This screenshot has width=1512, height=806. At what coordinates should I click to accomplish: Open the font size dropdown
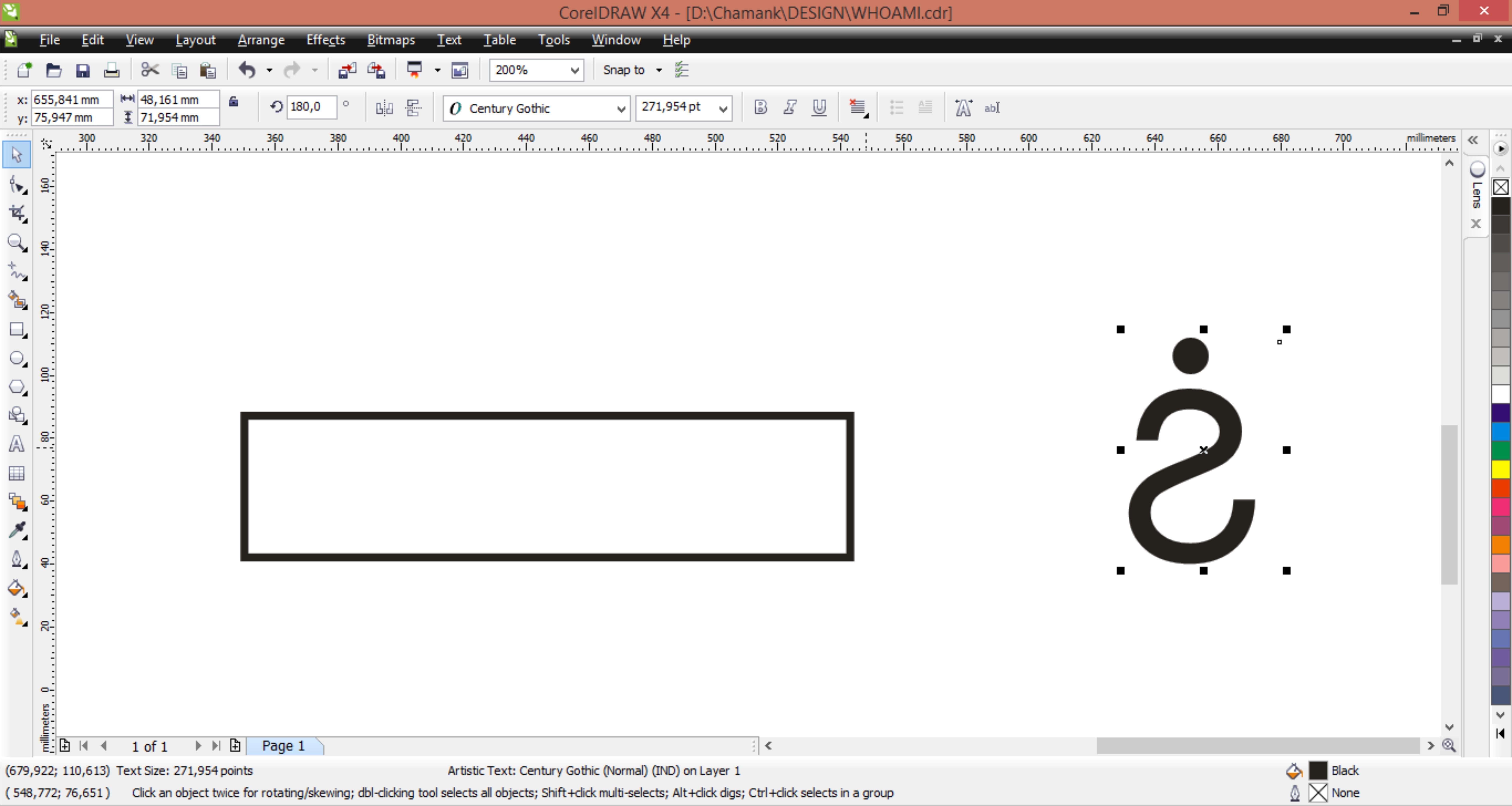coord(723,109)
